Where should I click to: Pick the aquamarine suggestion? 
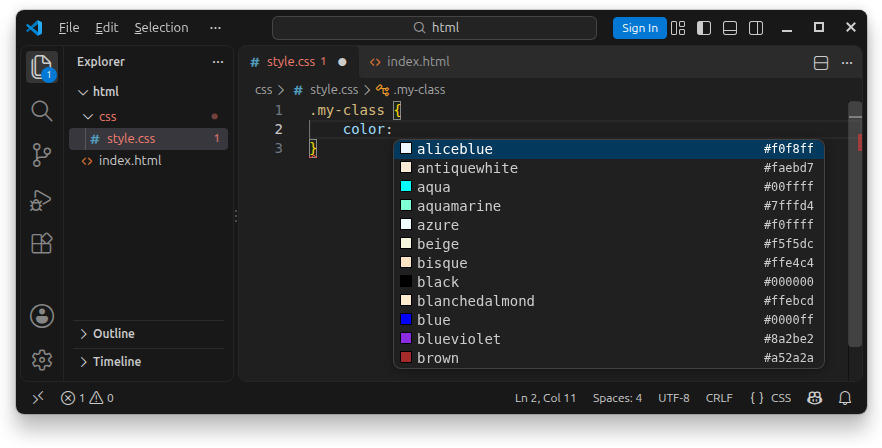(609, 206)
